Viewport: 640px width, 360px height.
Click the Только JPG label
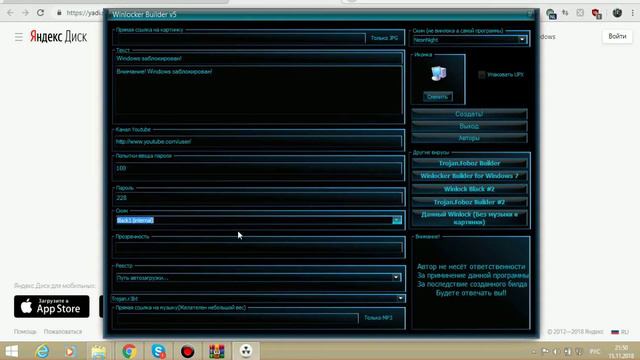coord(384,38)
